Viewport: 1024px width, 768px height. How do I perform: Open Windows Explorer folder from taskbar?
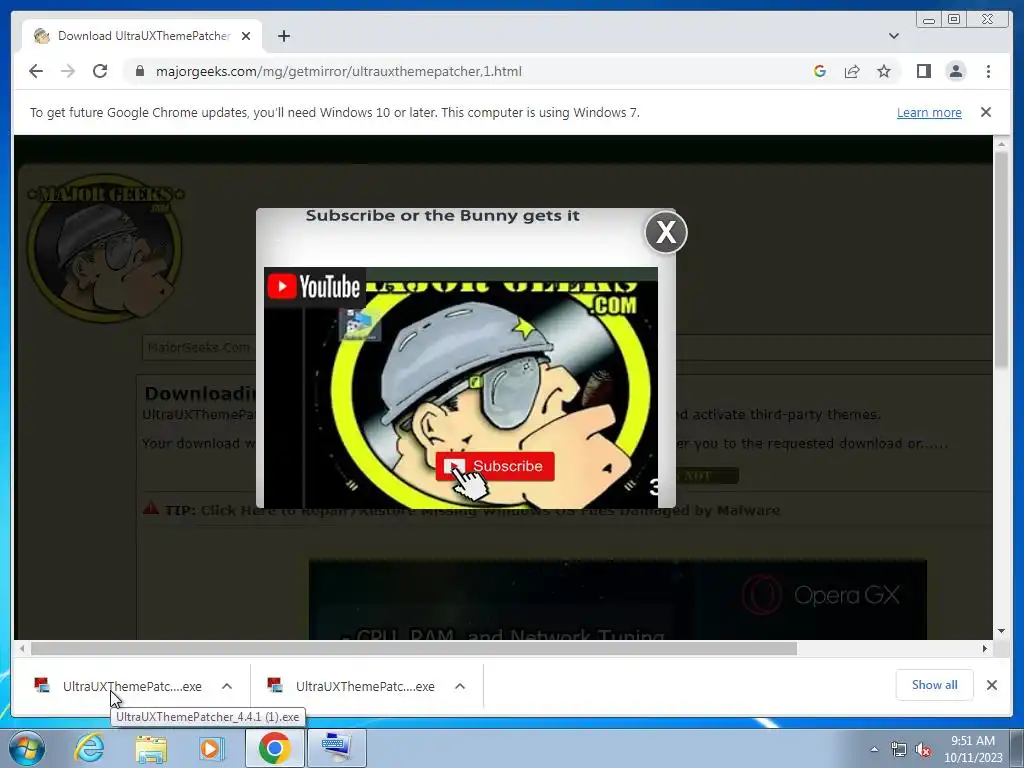point(151,748)
